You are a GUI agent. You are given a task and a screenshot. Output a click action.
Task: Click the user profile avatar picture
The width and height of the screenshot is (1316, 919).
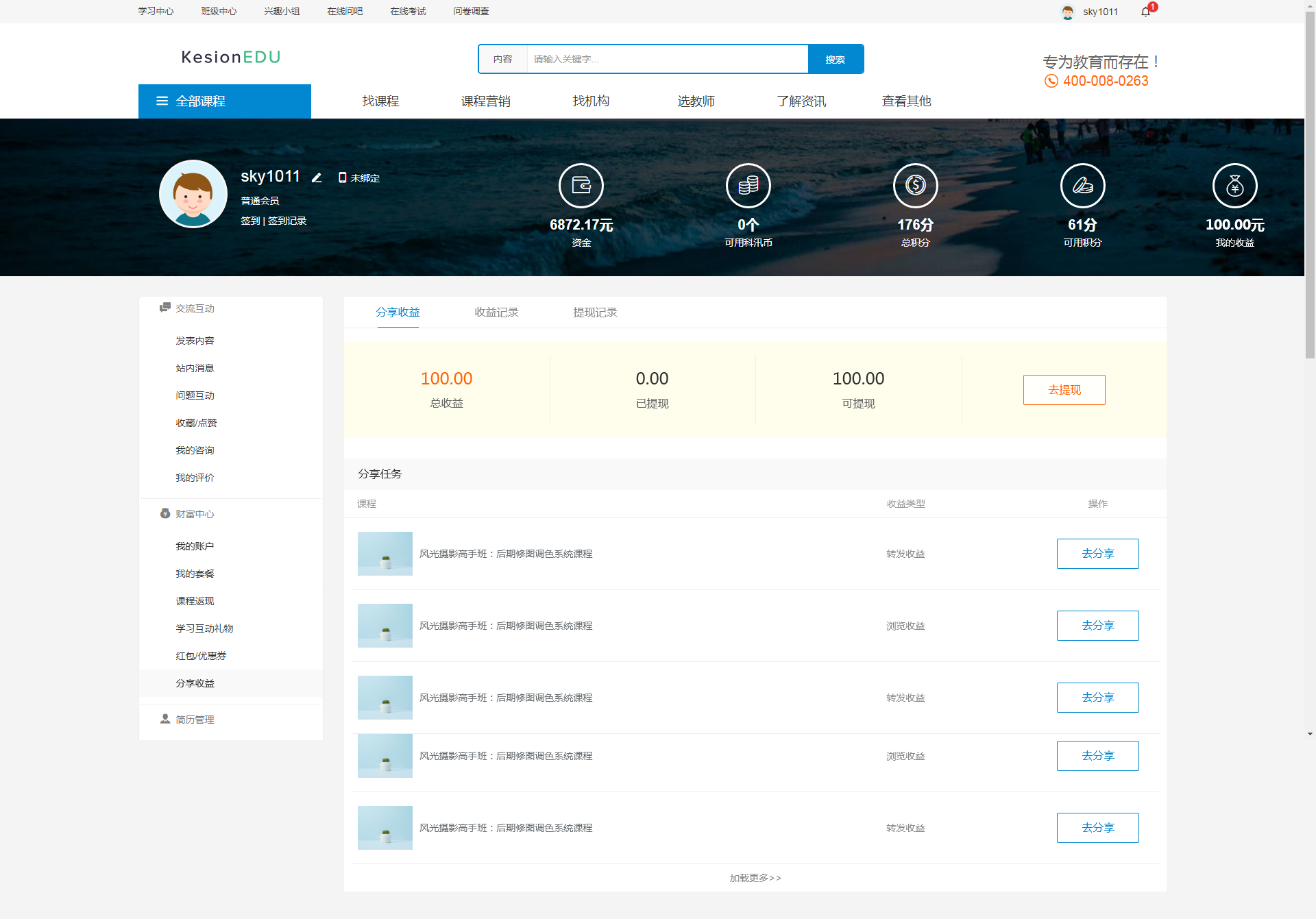tap(193, 195)
